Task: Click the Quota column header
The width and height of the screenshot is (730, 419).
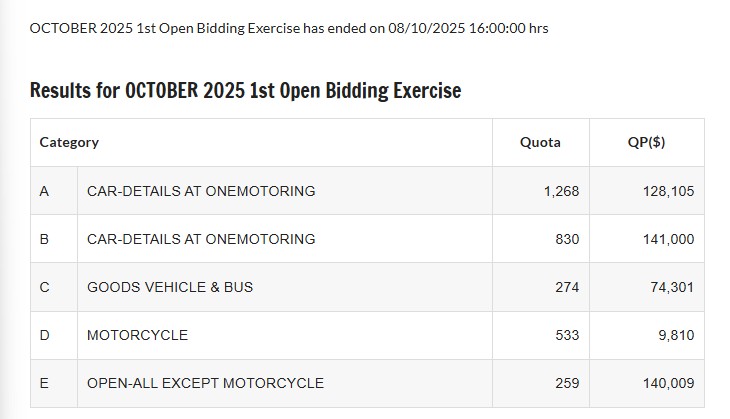Action: point(540,142)
